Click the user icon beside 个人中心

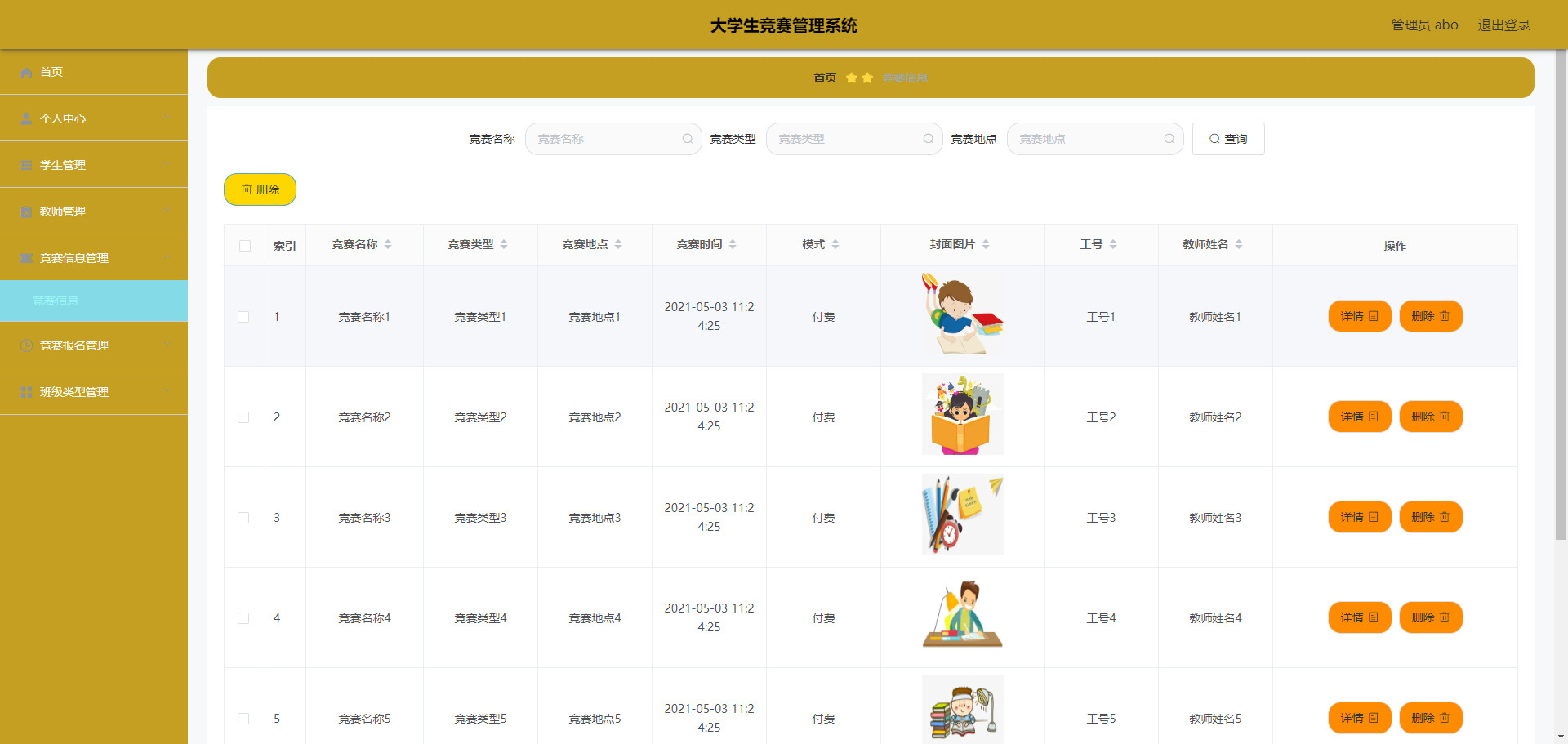[26, 119]
